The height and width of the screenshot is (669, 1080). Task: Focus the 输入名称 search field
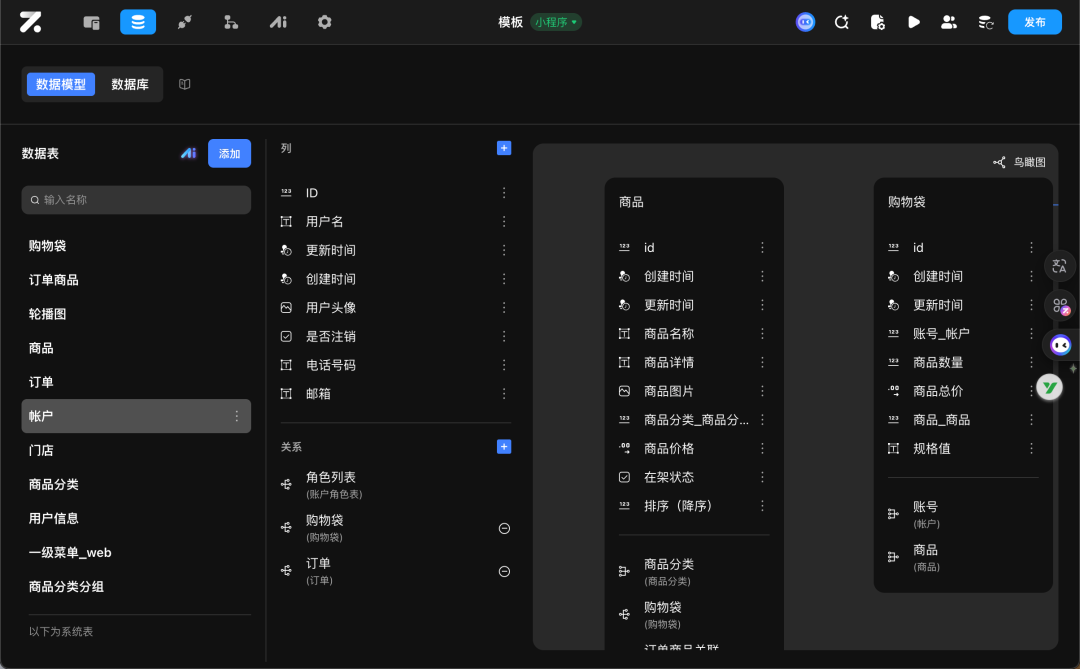click(x=136, y=200)
